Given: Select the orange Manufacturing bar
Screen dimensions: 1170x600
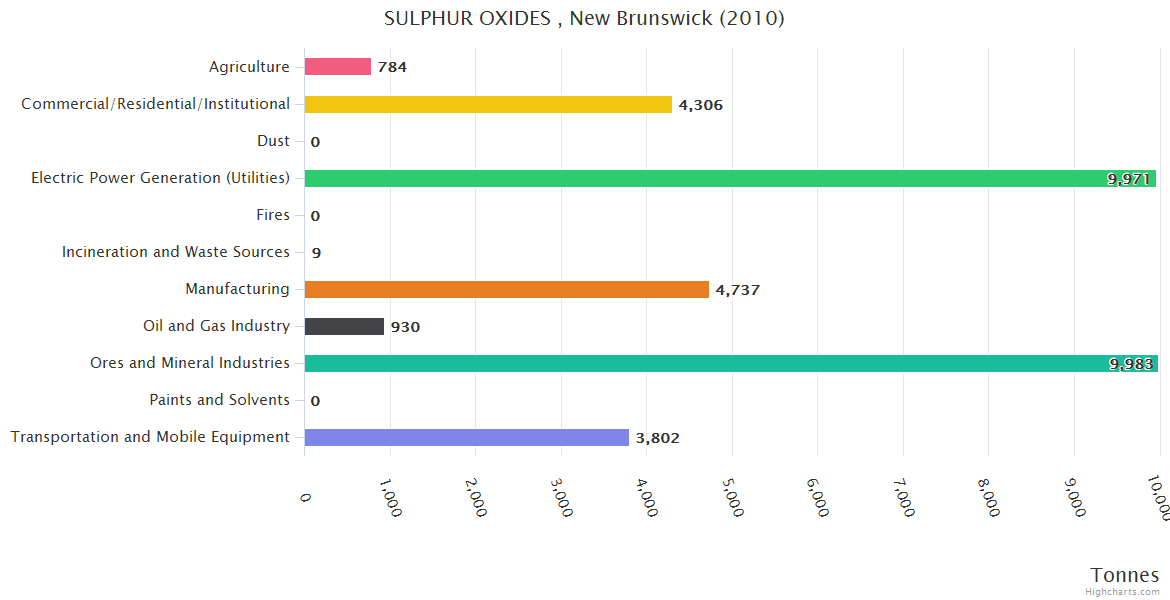Looking at the screenshot, I should (x=506, y=289).
